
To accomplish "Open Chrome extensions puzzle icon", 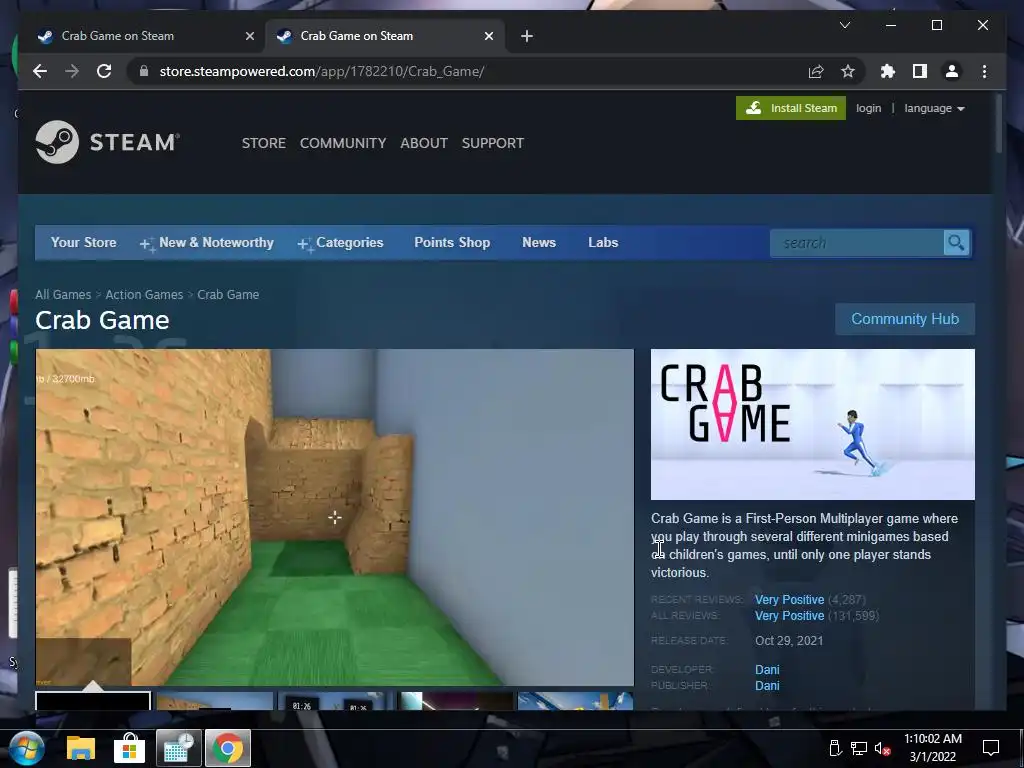I will 888,71.
